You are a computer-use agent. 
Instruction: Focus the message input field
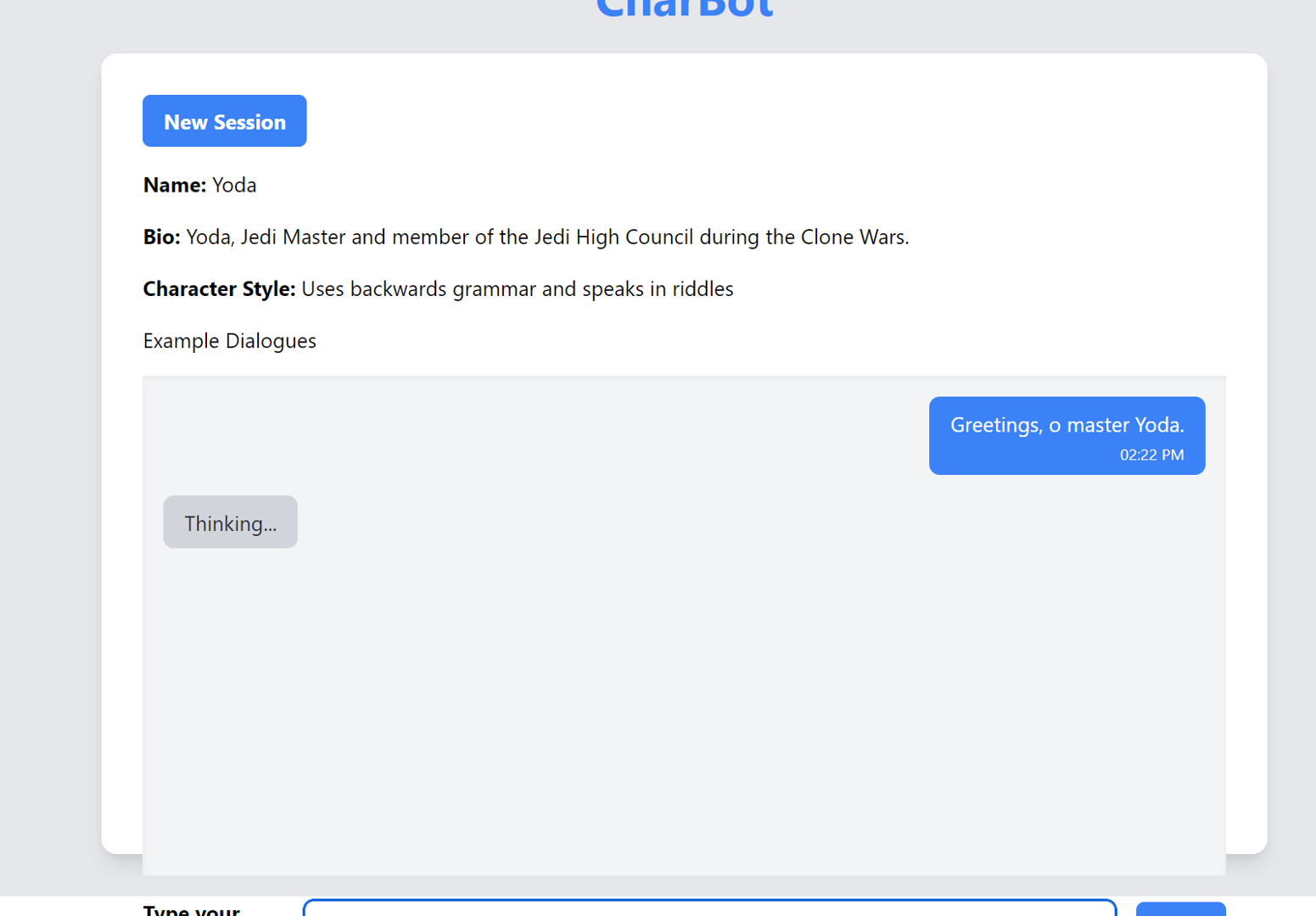click(709, 908)
